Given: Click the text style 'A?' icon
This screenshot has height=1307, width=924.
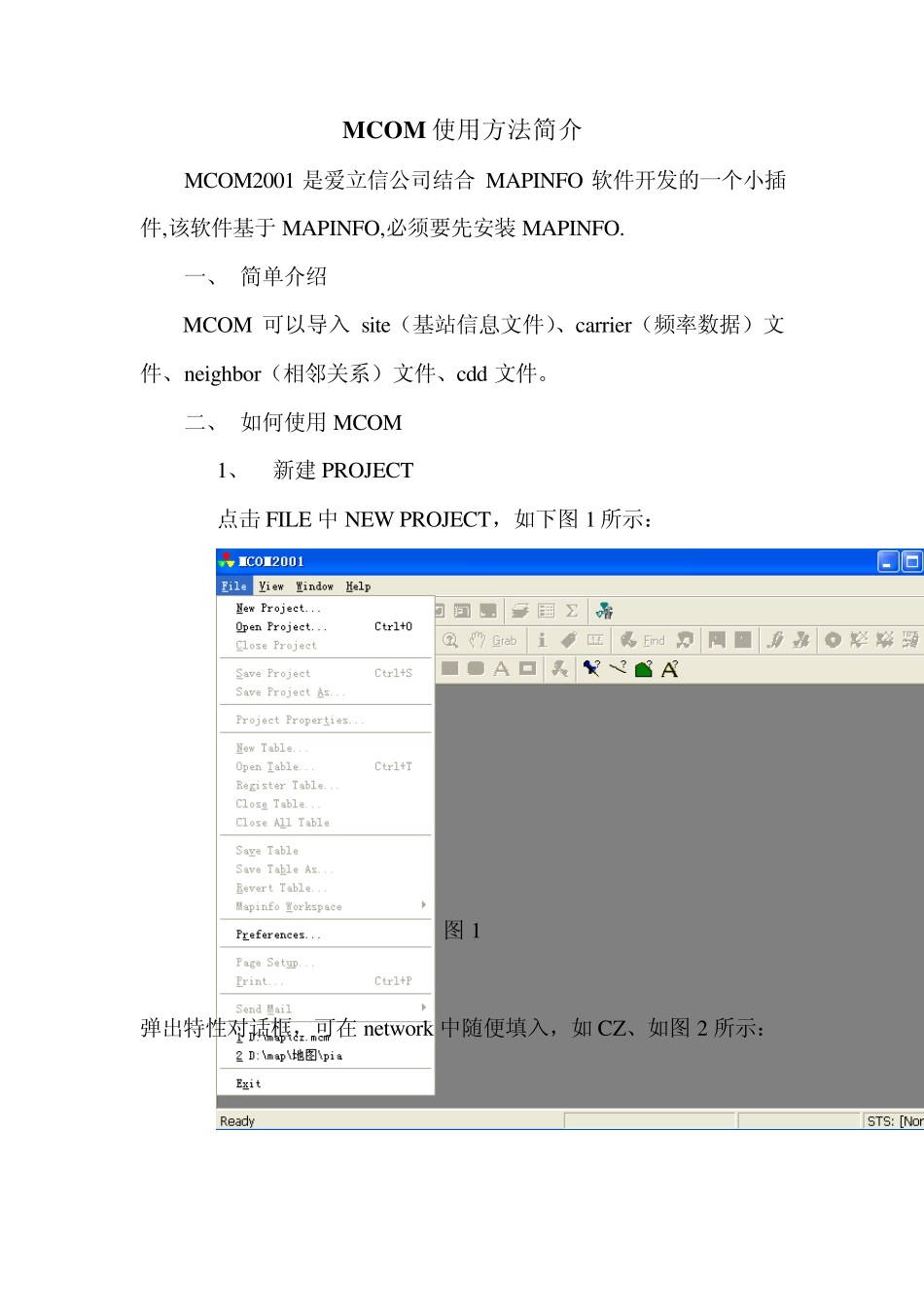Looking at the screenshot, I should 670,668.
